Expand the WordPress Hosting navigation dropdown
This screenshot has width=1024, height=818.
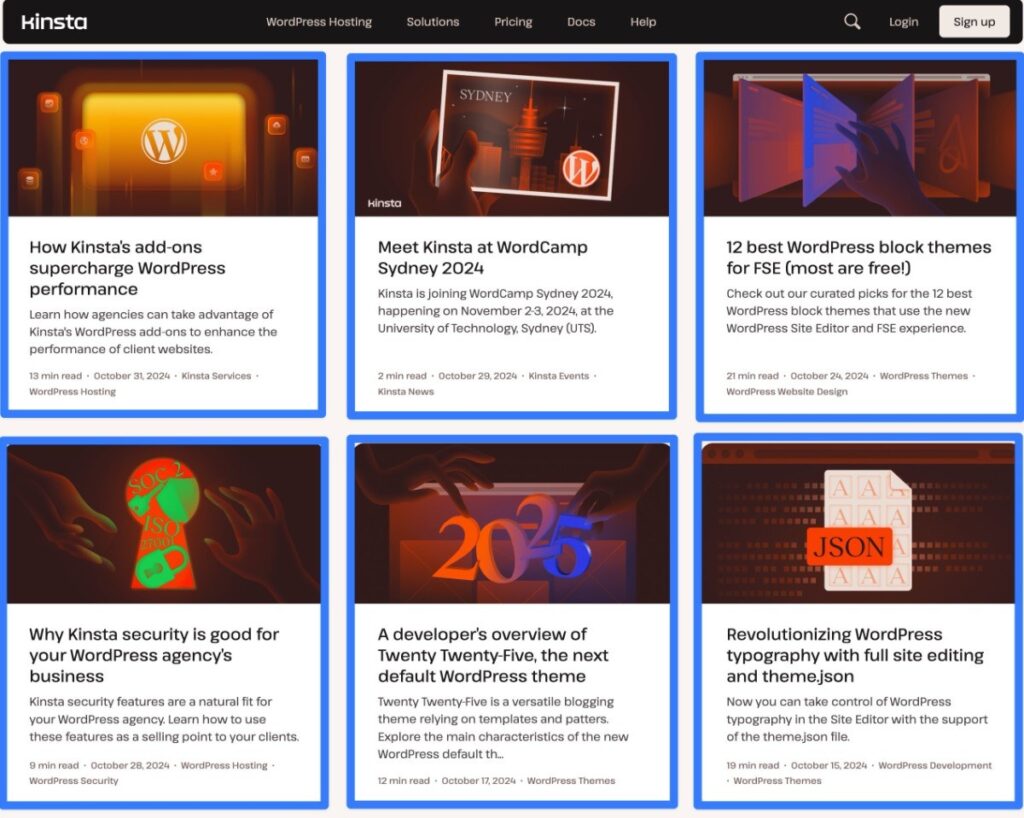tap(319, 21)
